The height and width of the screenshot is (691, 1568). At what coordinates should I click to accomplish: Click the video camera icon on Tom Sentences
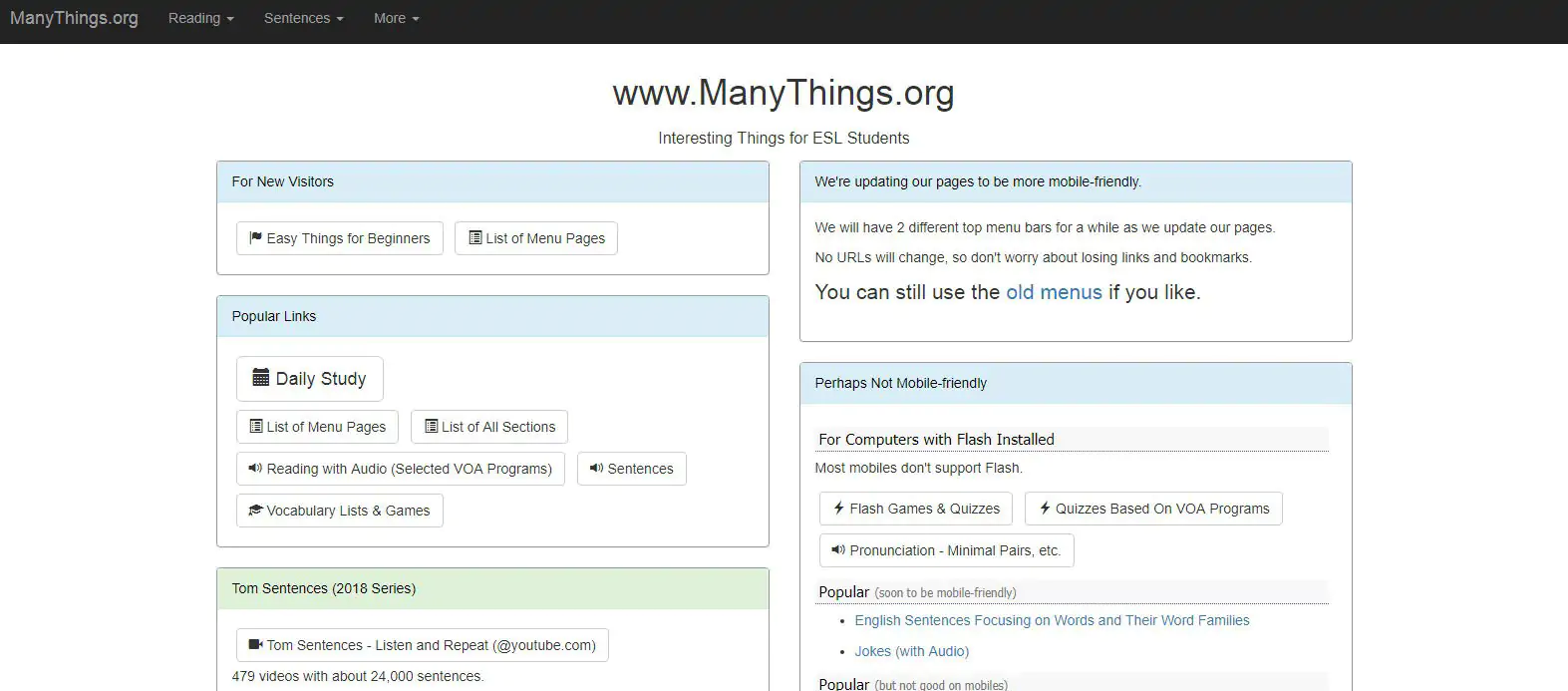[255, 645]
